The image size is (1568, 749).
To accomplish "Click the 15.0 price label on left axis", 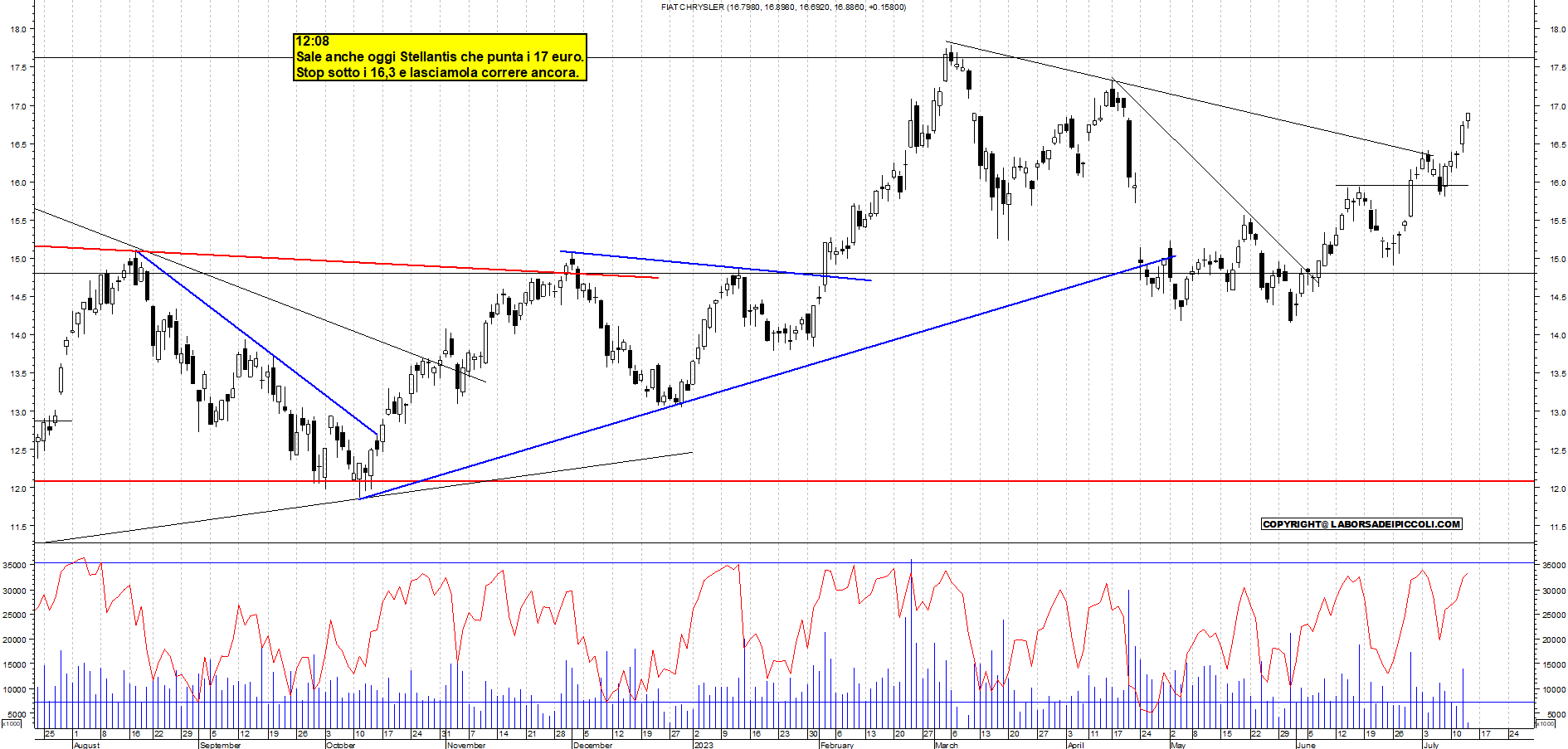I will [x=17, y=259].
